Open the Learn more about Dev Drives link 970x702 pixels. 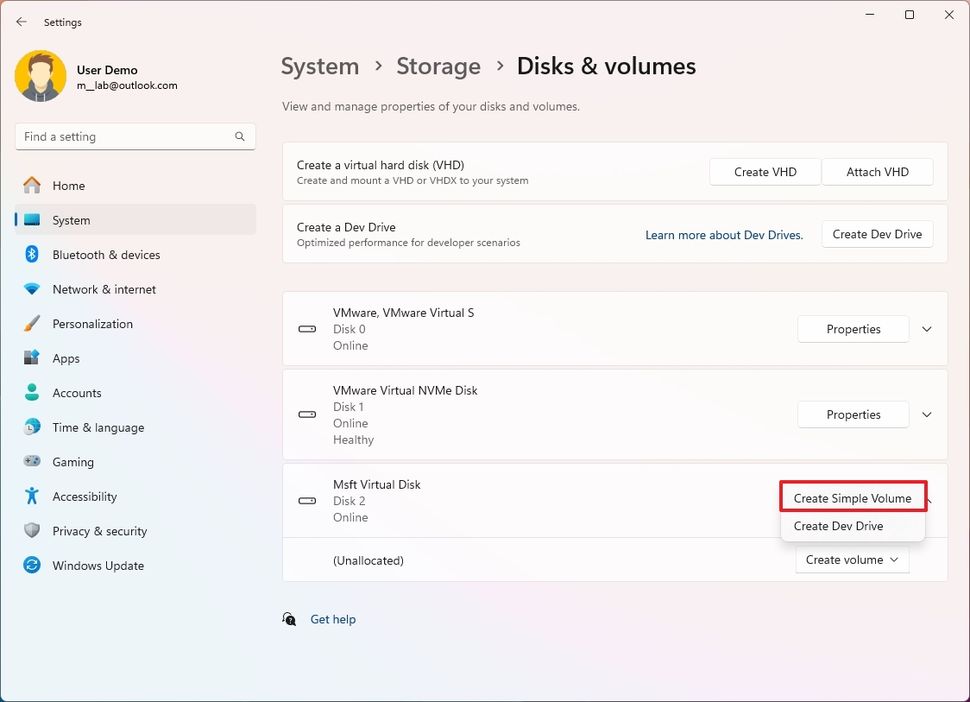tap(724, 234)
